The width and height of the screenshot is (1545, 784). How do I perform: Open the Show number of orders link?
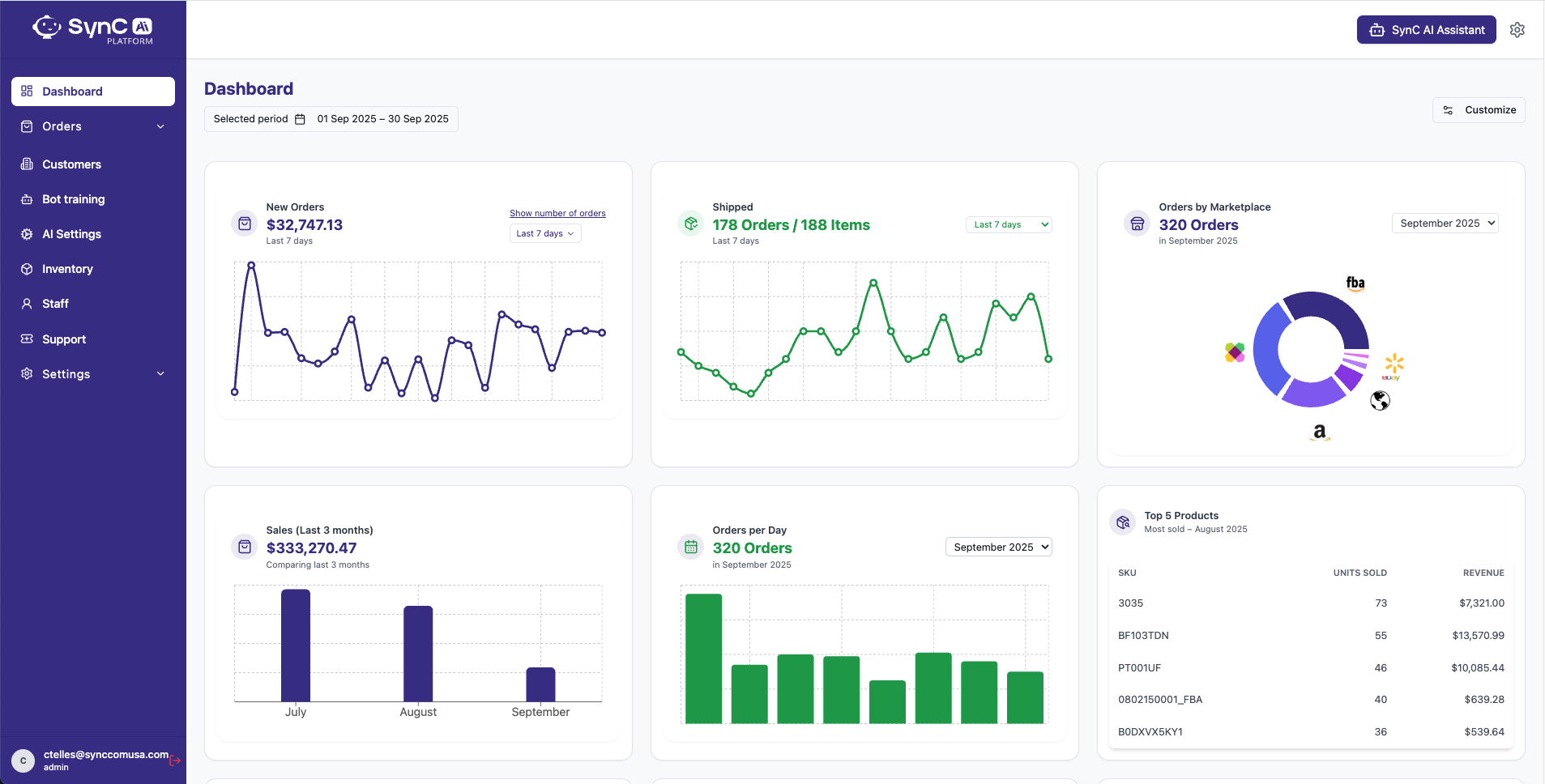557,213
